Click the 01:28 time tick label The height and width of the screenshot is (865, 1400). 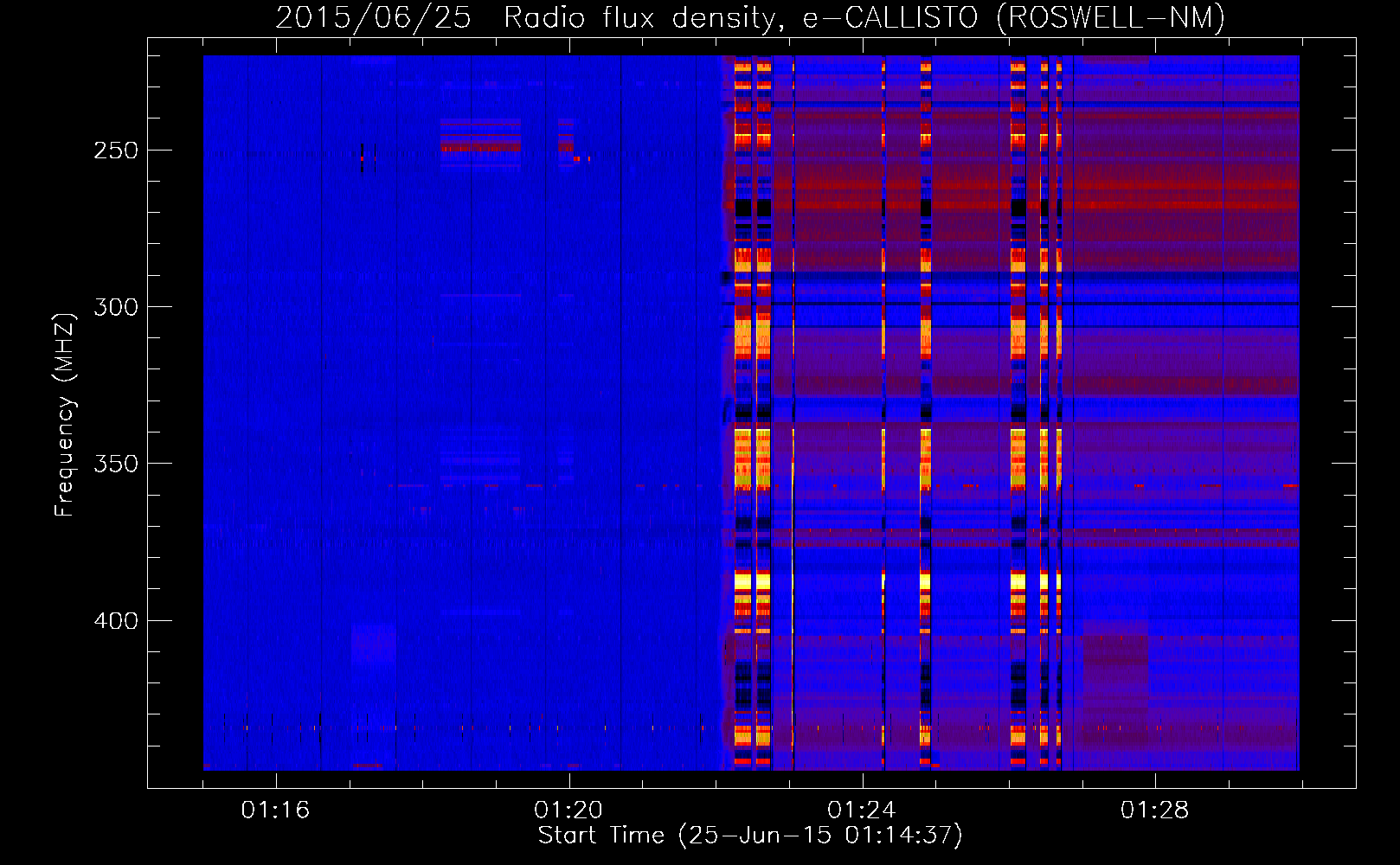1155,810
